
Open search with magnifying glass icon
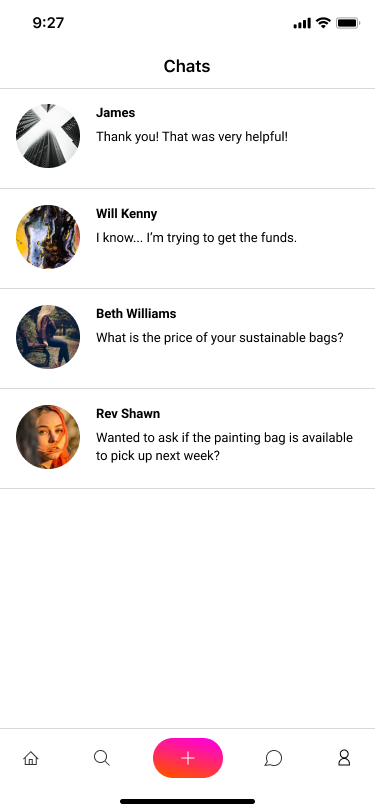click(x=102, y=758)
